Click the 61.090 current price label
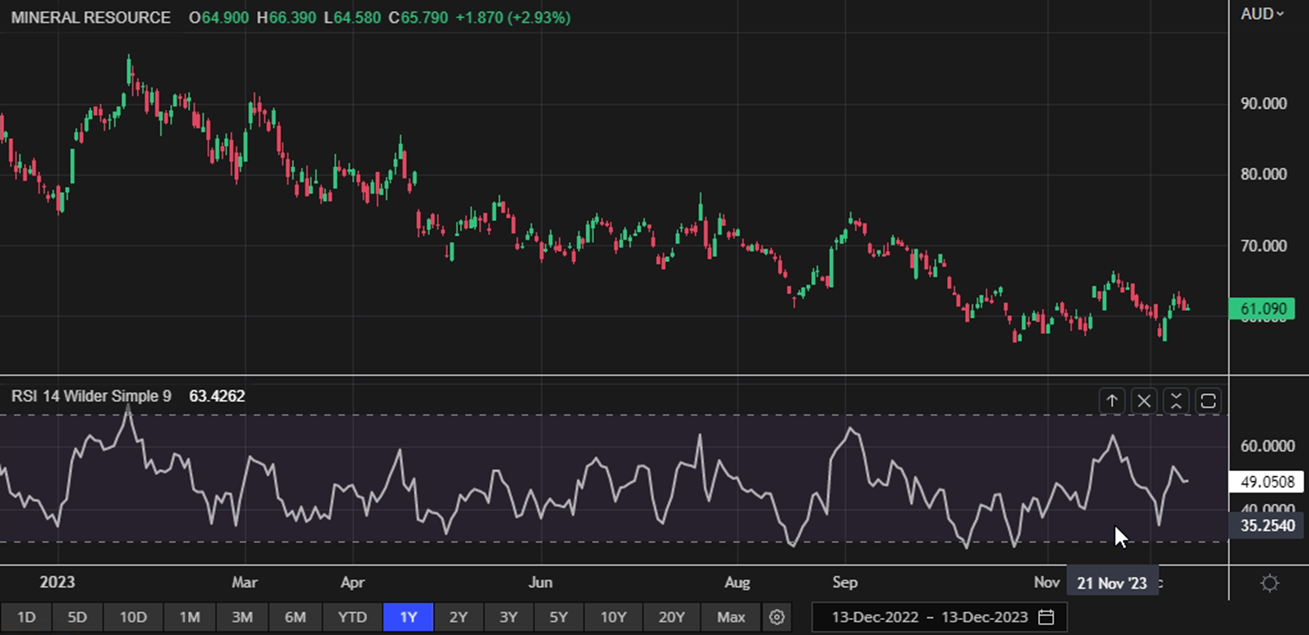The height and width of the screenshot is (635, 1309). coord(1263,310)
